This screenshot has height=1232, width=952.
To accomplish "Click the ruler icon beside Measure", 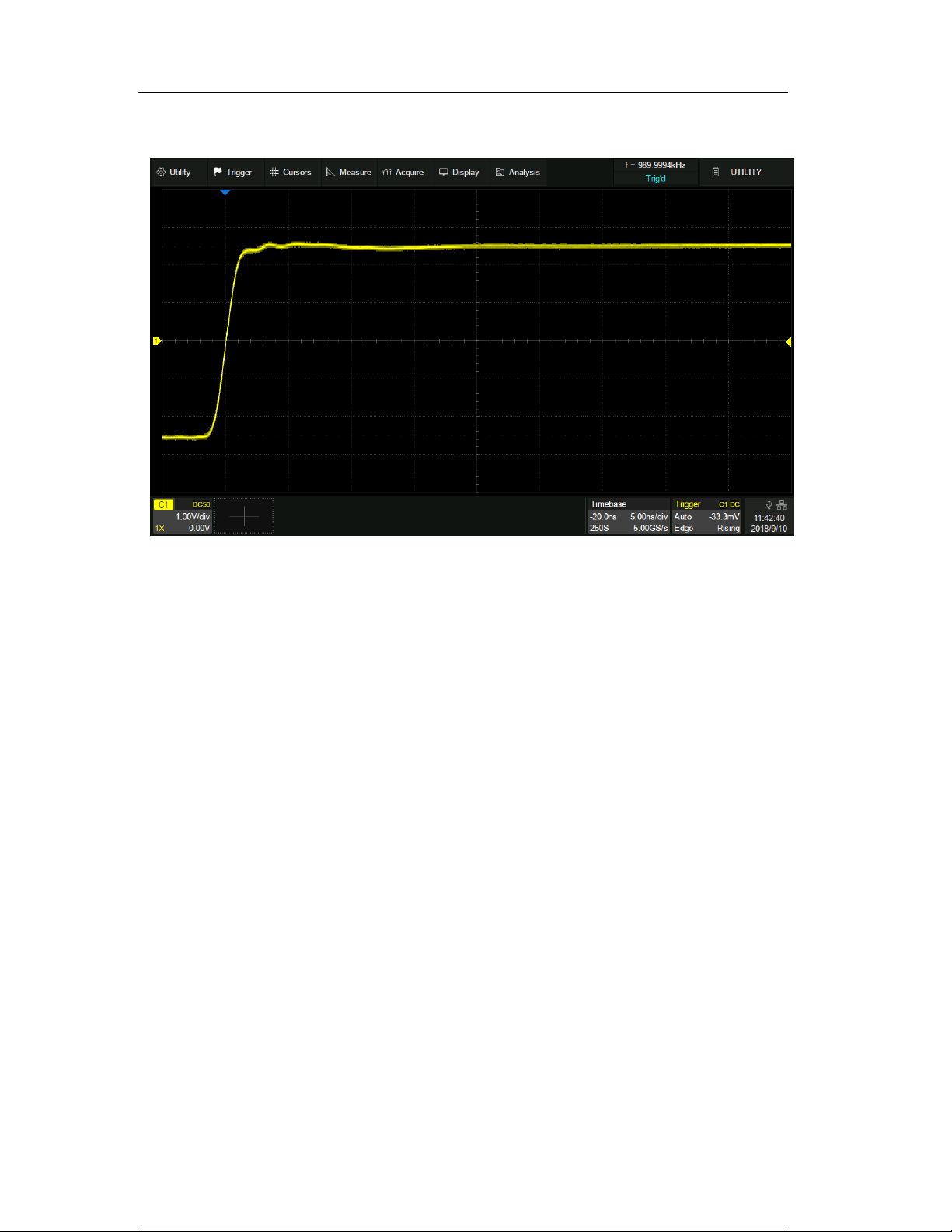I will [x=330, y=172].
